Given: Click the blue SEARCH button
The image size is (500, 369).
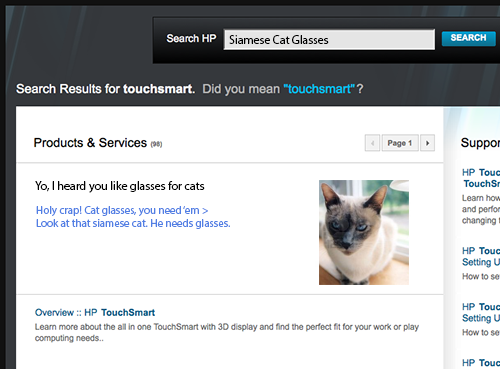Looking at the screenshot, I should [x=469, y=38].
